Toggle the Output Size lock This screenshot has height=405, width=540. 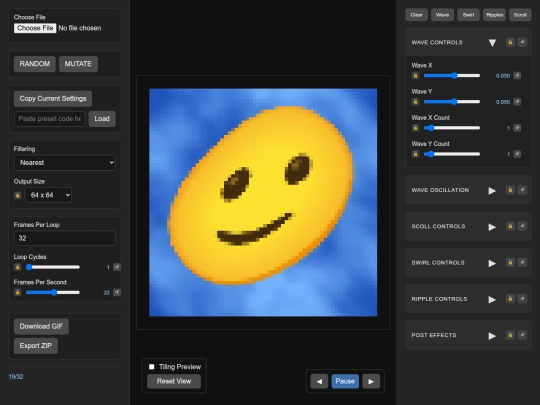[x=18, y=195]
